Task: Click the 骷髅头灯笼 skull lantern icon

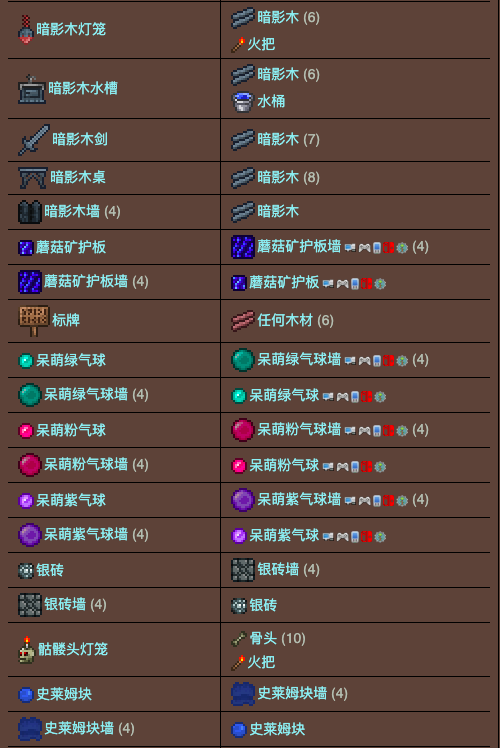Action: 27,649
